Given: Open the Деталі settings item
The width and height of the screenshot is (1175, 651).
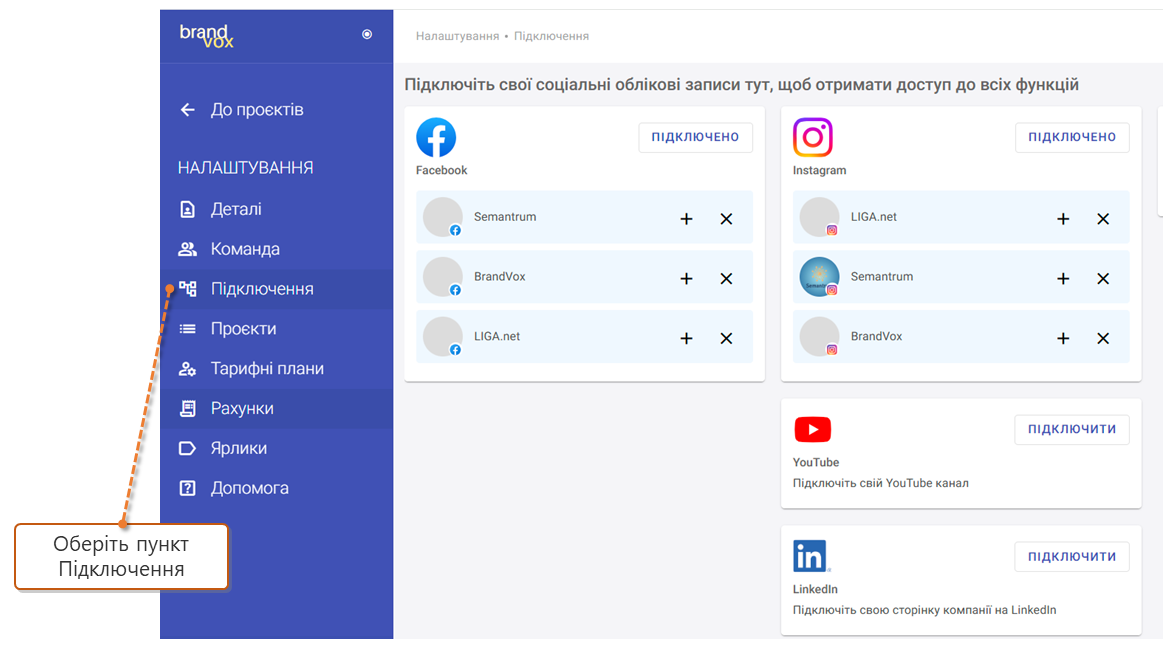Looking at the screenshot, I should (277, 209).
